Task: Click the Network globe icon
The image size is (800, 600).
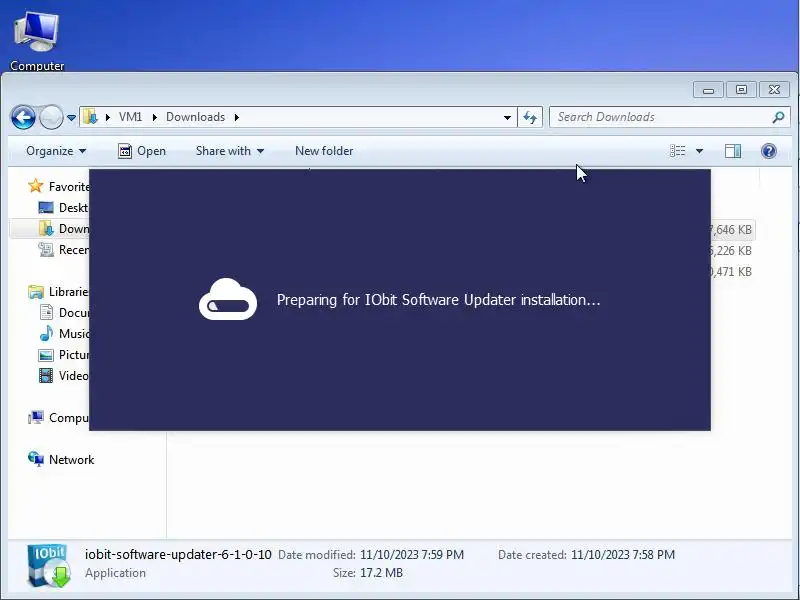Action: click(36, 459)
